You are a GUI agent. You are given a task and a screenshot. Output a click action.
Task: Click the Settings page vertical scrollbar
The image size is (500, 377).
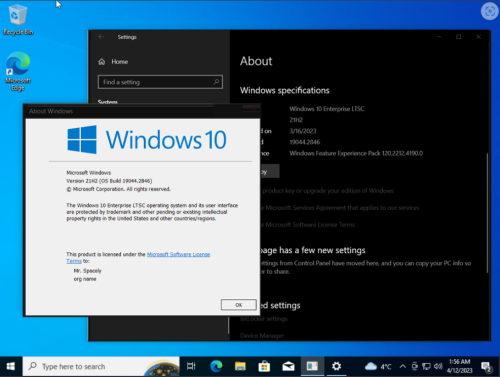click(x=487, y=213)
